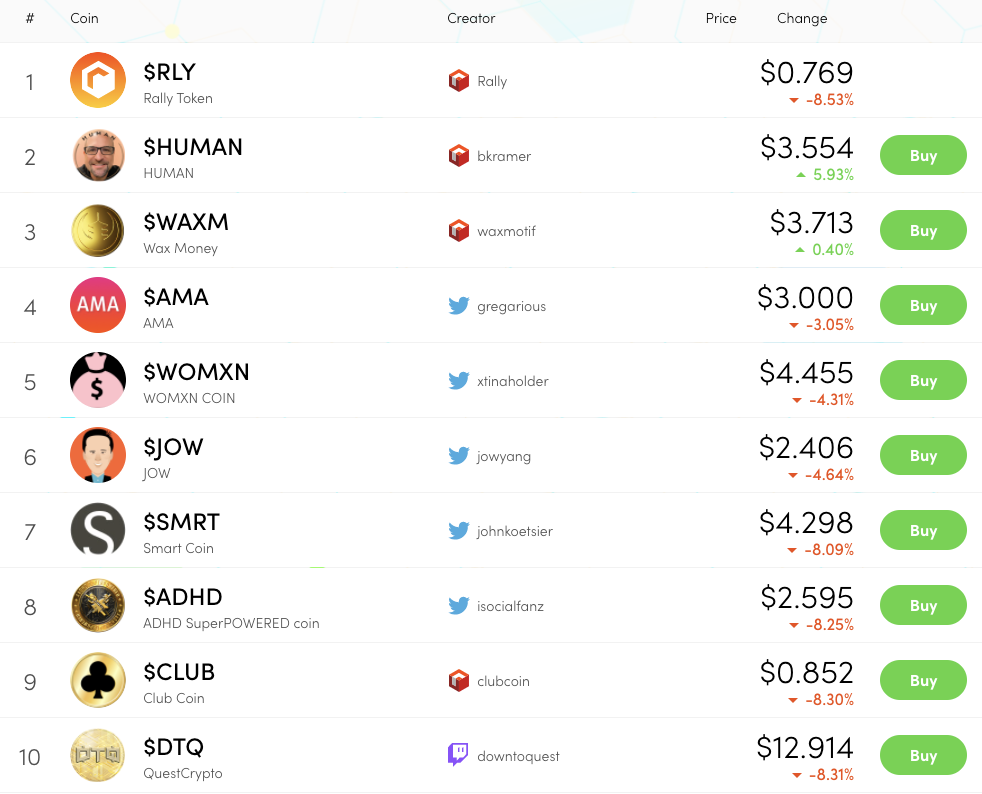Click the $RLY Rally Token coin logo
Image resolution: width=982 pixels, height=794 pixels.
pyautogui.click(x=98, y=81)
